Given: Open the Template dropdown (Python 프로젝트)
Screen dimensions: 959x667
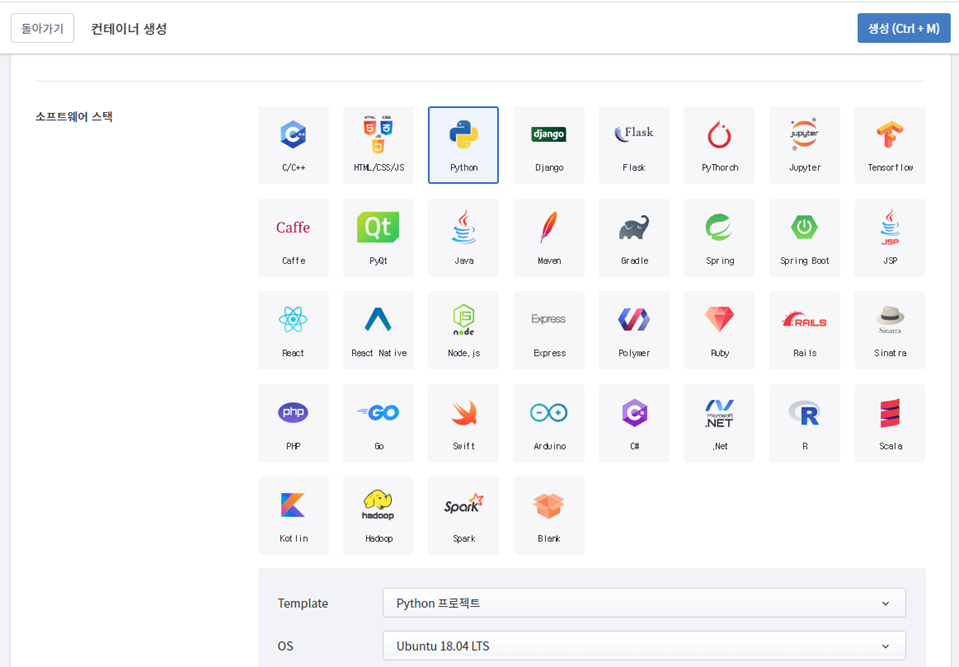Looking at the screenshot, I should pyautogui.click(x=644, y=603).
